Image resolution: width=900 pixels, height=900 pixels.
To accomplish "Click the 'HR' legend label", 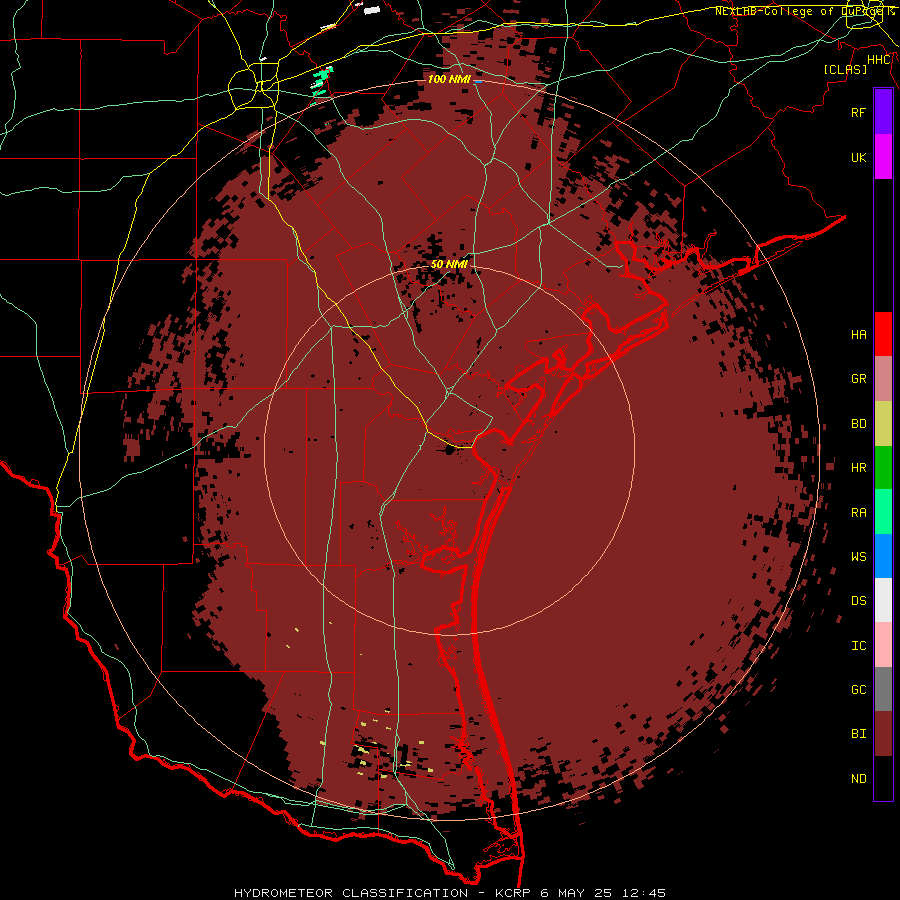I will (x=859, y=468).
